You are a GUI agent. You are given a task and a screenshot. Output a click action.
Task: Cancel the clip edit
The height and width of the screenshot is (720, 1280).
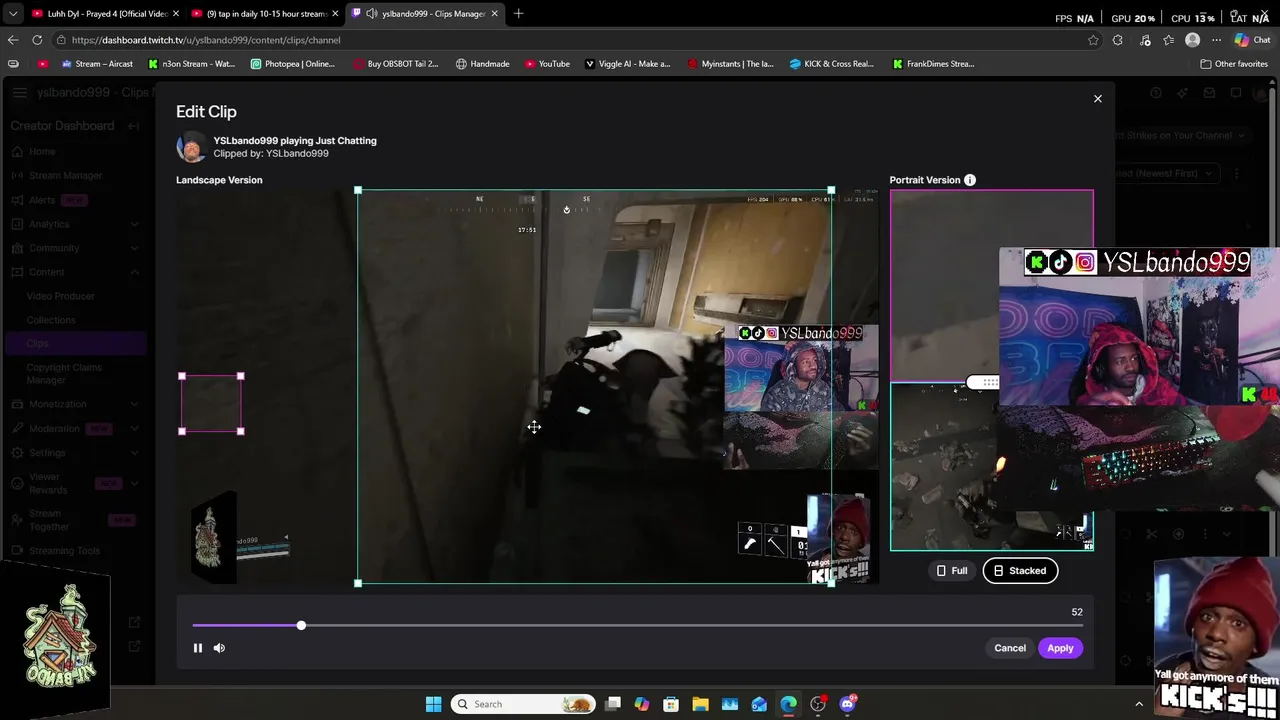pyautogui.click(x=1010, y=648)
